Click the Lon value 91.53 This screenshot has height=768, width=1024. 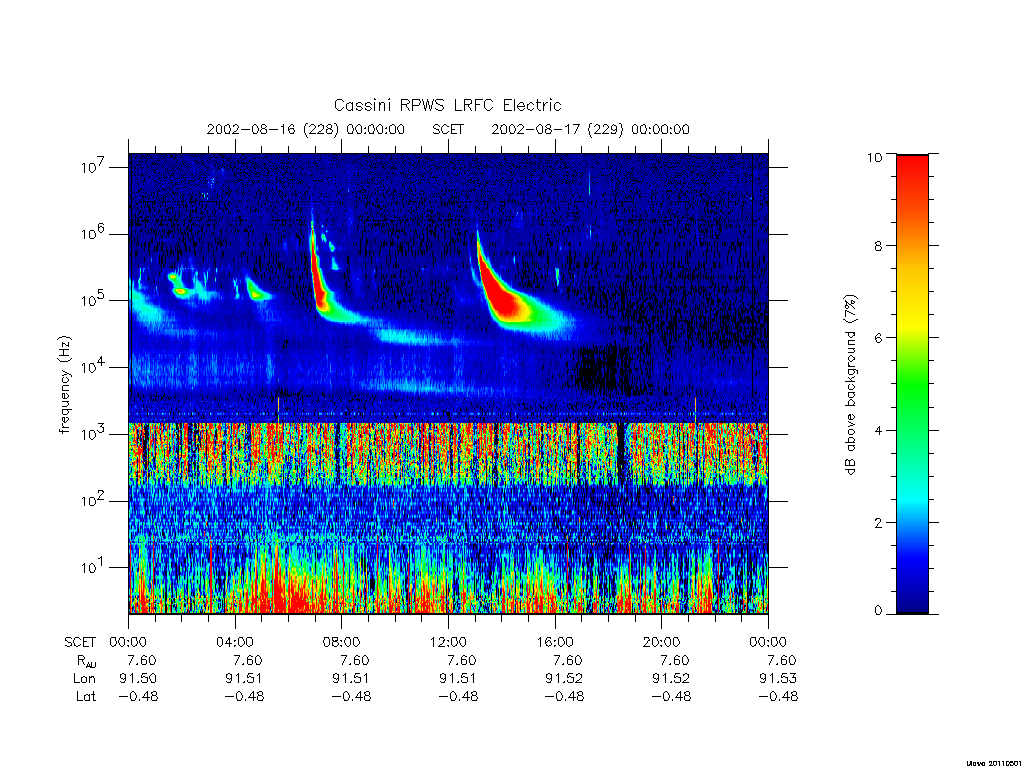pyautogui.click(x=778, y=679)
